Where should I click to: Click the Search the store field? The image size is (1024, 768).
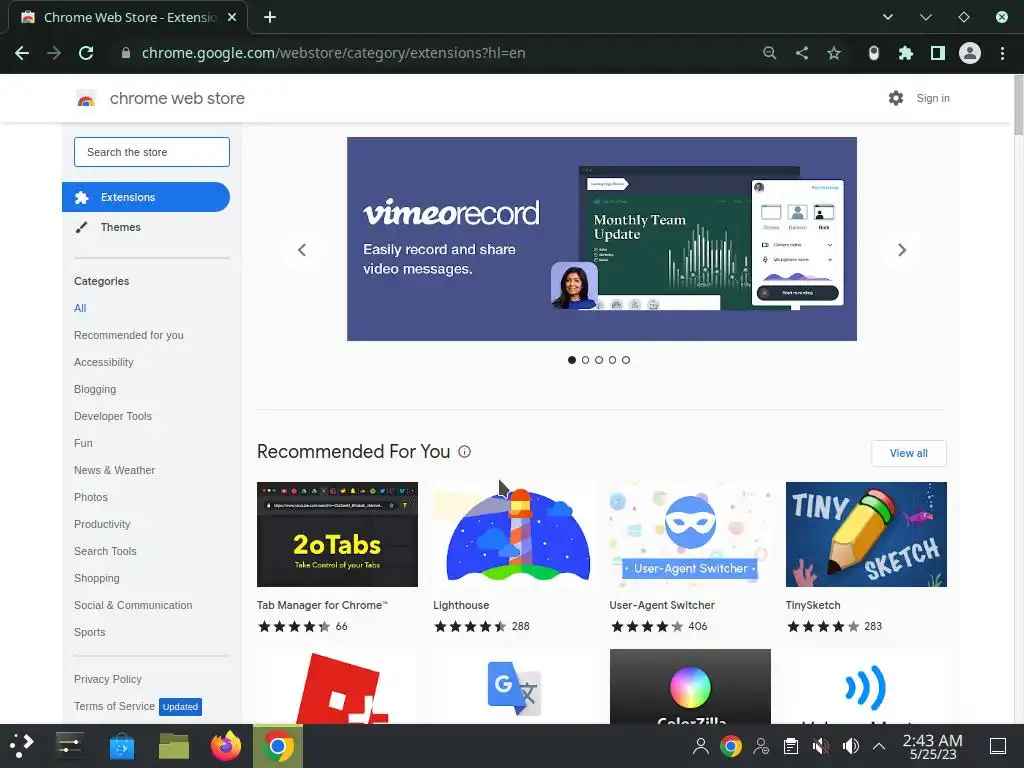(x=152, y=152)
